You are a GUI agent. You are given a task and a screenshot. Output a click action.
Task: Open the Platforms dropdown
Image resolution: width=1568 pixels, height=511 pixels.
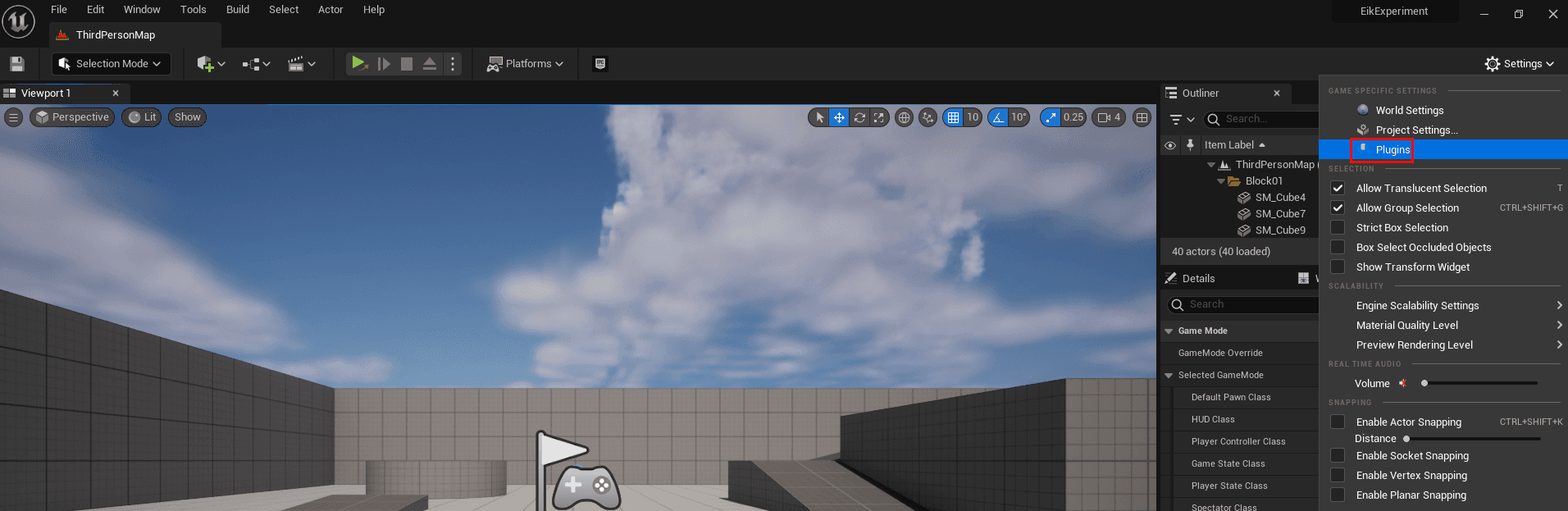pyautogui.click(x=525, y=64)
